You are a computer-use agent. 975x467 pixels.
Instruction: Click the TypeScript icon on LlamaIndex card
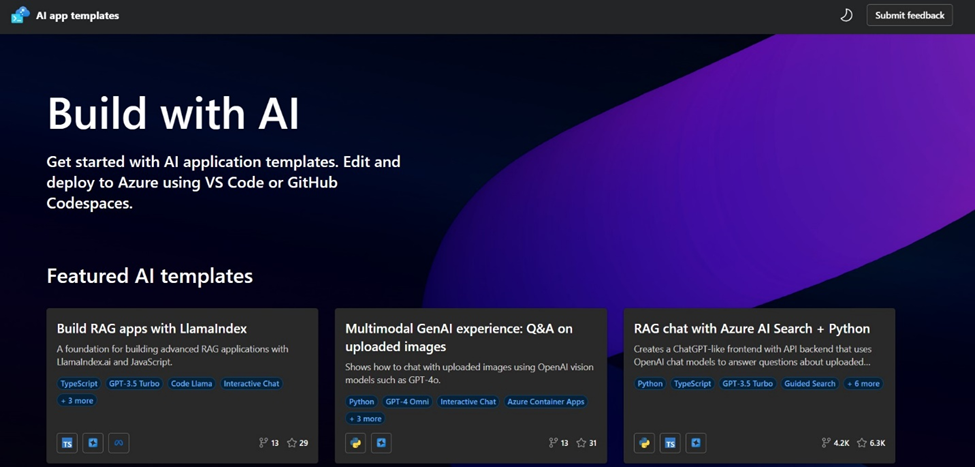tap(67, 443)
